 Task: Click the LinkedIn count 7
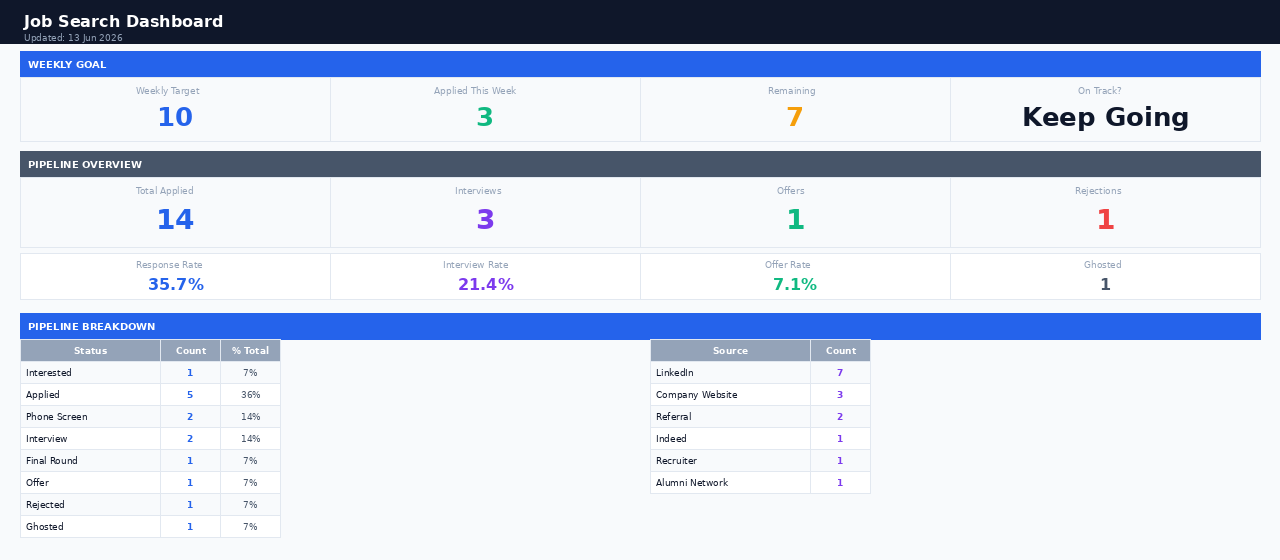pyautogui.click(x=840, y=372)
